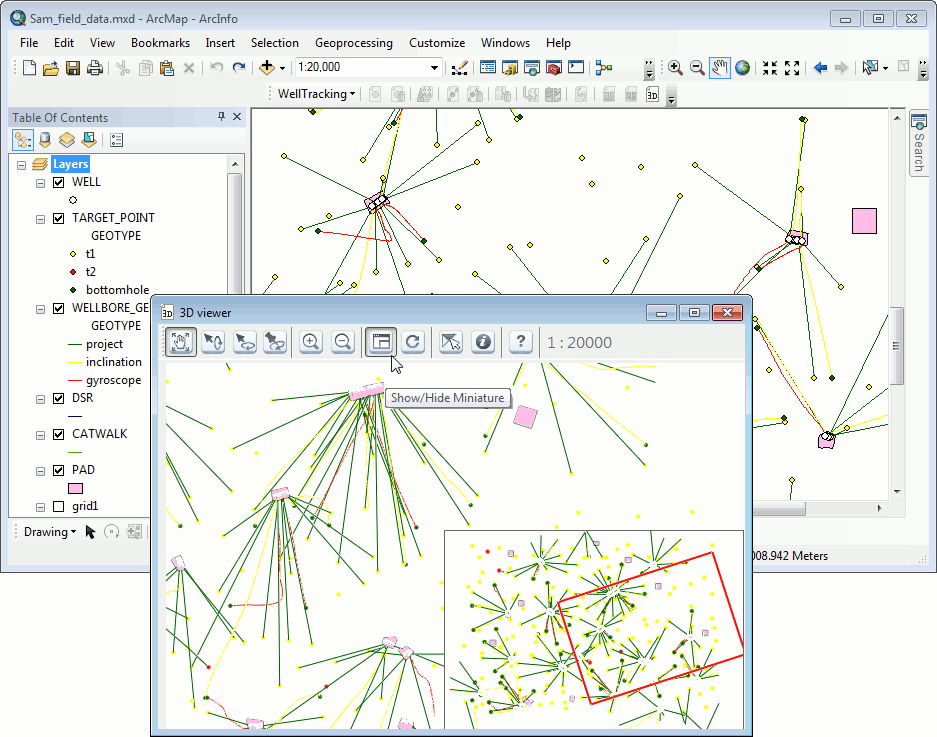Click the Fixed Zoom In icon
937x737 pixels.
click(x=770, y=68)
